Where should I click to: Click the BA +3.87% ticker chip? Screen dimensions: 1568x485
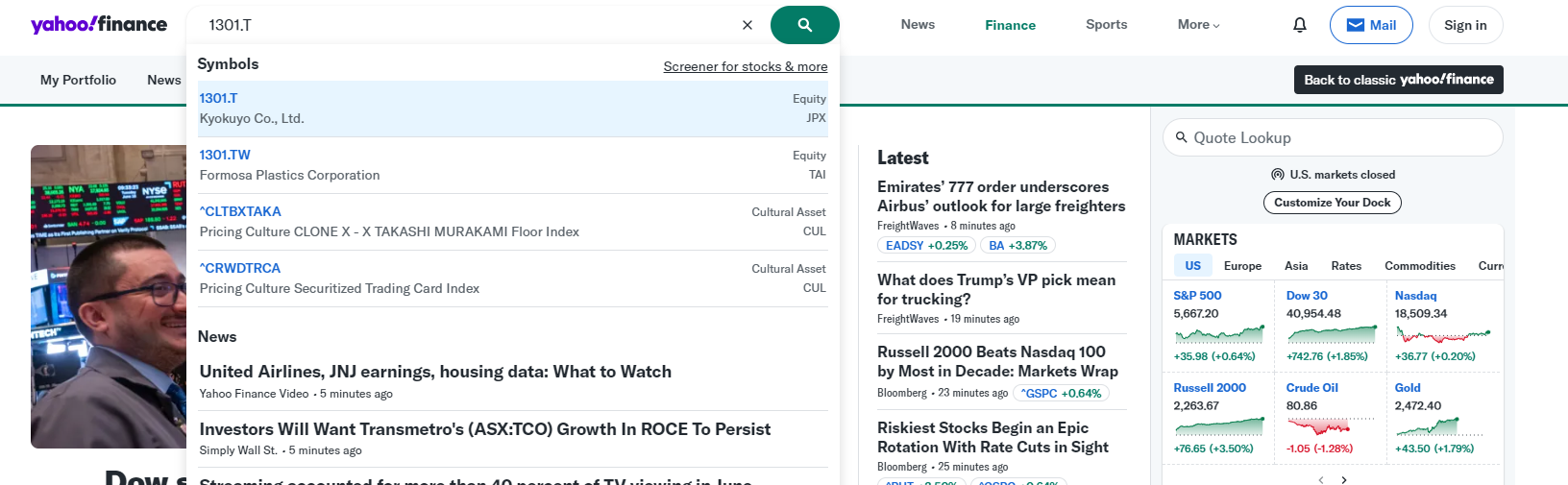click(1018, 246)
